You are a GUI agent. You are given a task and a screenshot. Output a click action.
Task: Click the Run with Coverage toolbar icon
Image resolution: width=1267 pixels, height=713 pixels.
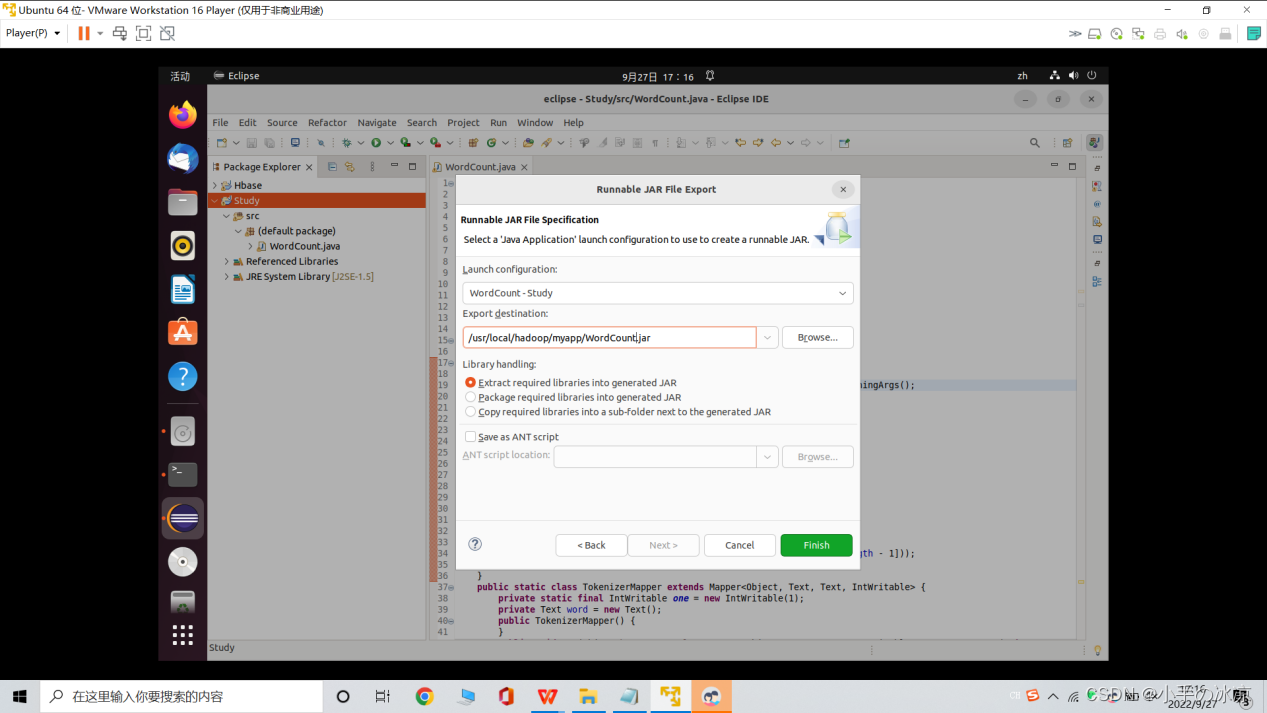405,143
